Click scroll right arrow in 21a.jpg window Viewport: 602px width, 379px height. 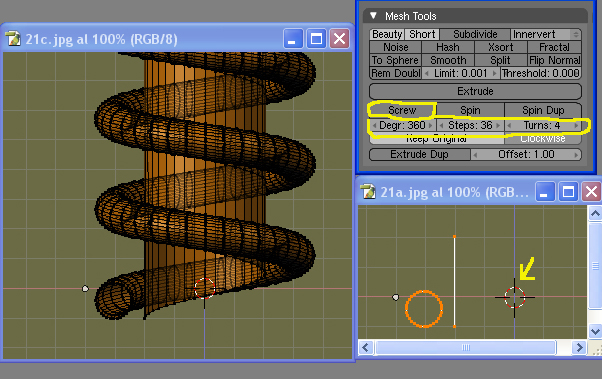pyautogui.click(x=578, y=348)
